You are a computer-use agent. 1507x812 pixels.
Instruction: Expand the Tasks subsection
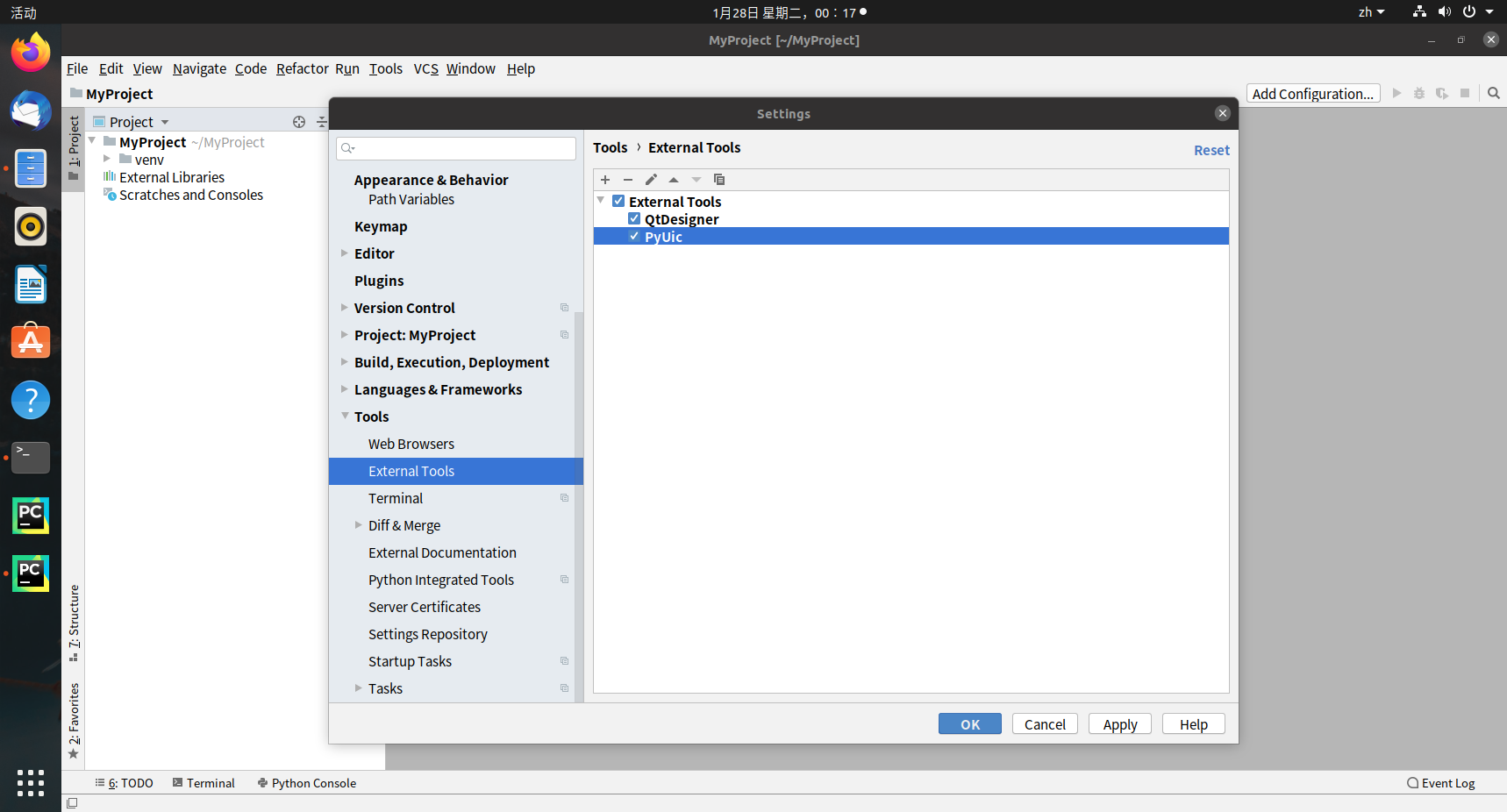click(359, 687)
